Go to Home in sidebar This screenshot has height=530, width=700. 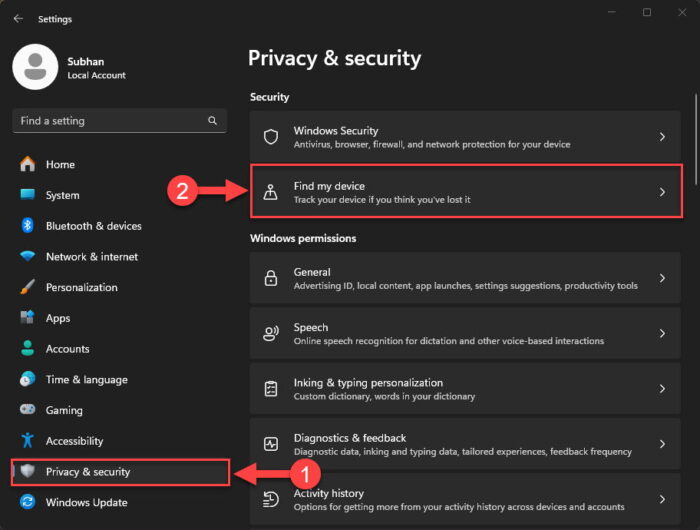pos(60,164)
